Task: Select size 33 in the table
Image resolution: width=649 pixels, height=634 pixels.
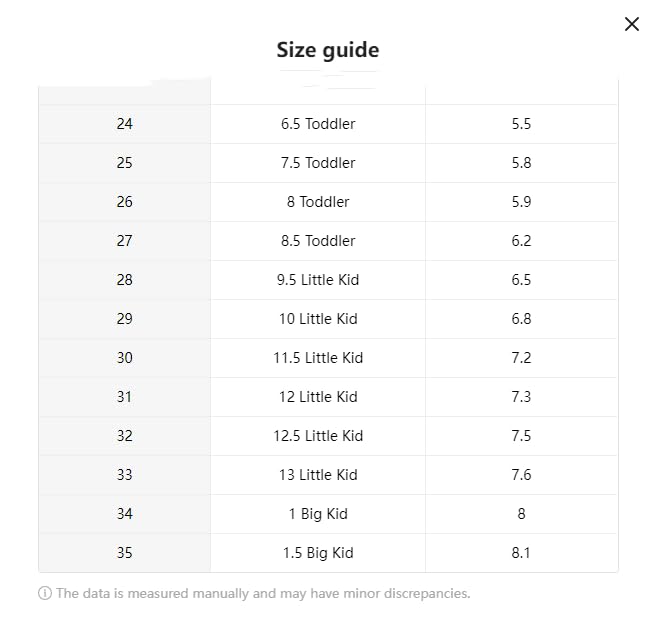Action: pyautogui.click(x=124, y=475)
